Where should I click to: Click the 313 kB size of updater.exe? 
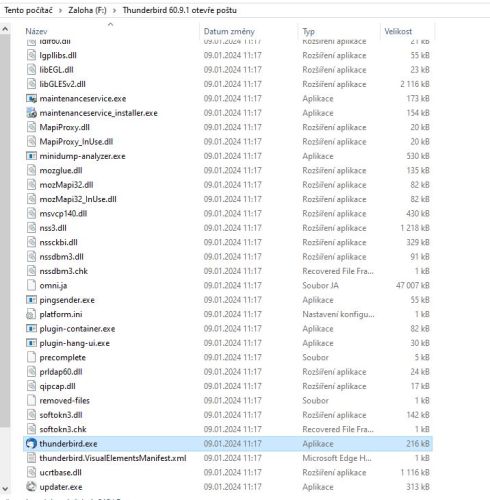[418, 487]
